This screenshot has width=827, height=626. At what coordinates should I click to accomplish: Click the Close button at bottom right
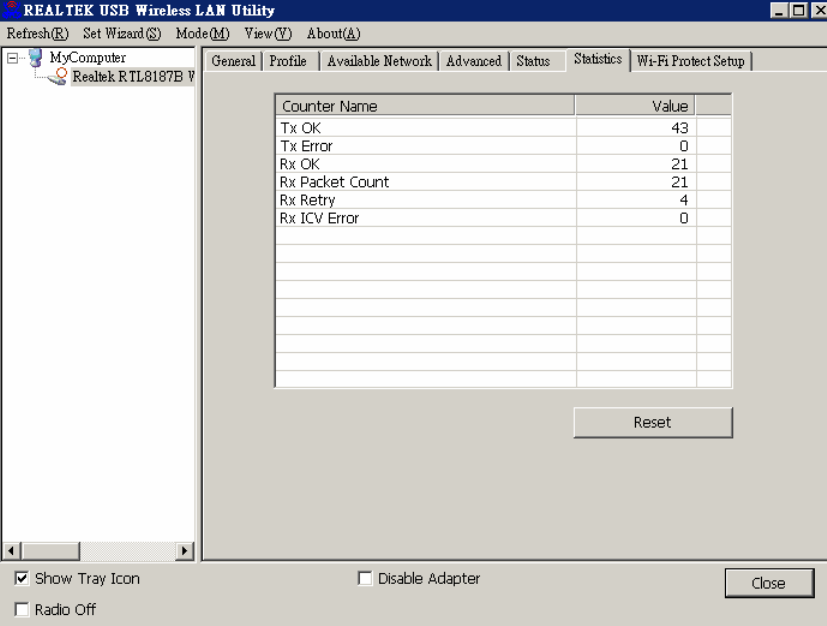point(769,583)
